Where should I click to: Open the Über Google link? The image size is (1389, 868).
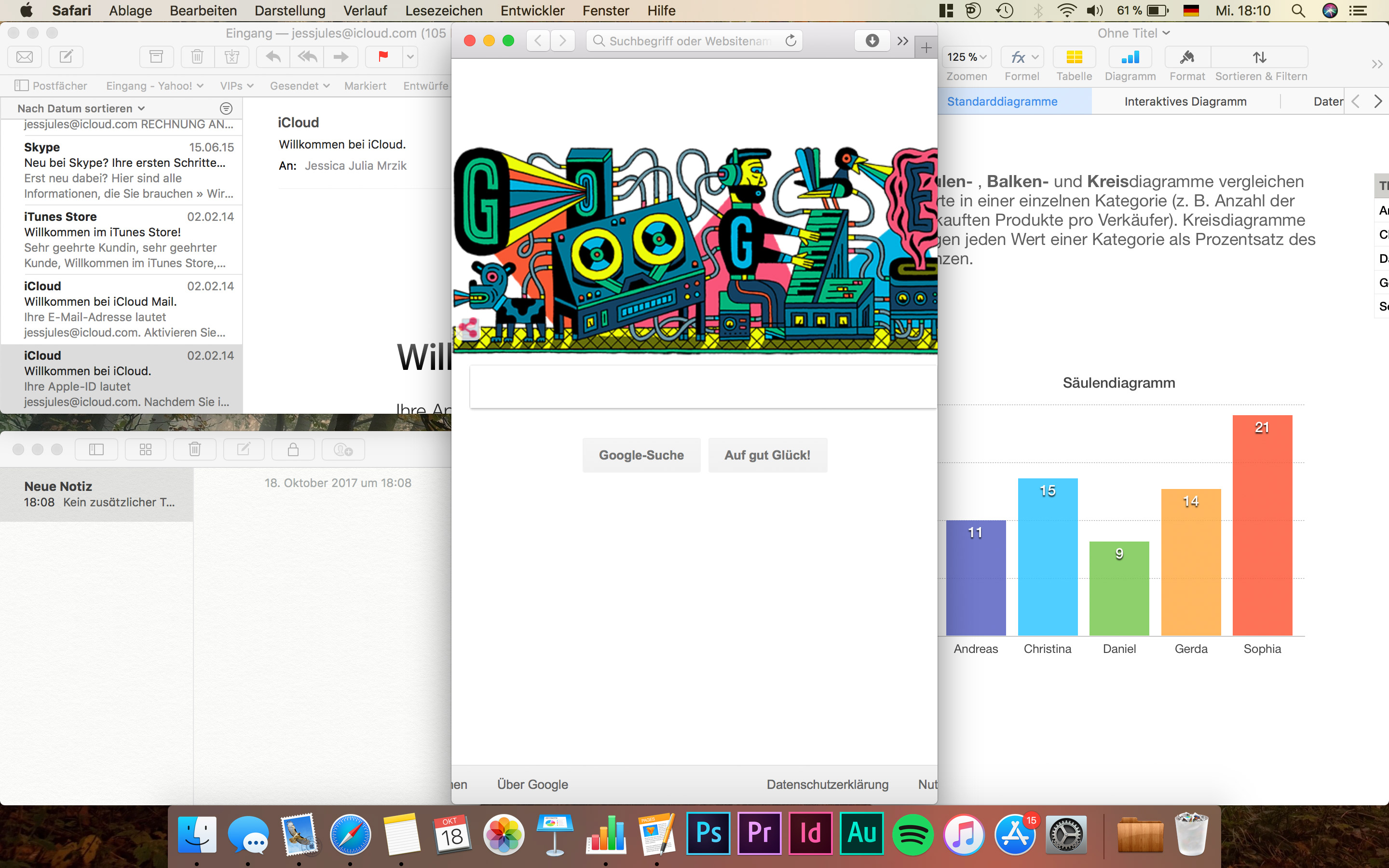532,784
